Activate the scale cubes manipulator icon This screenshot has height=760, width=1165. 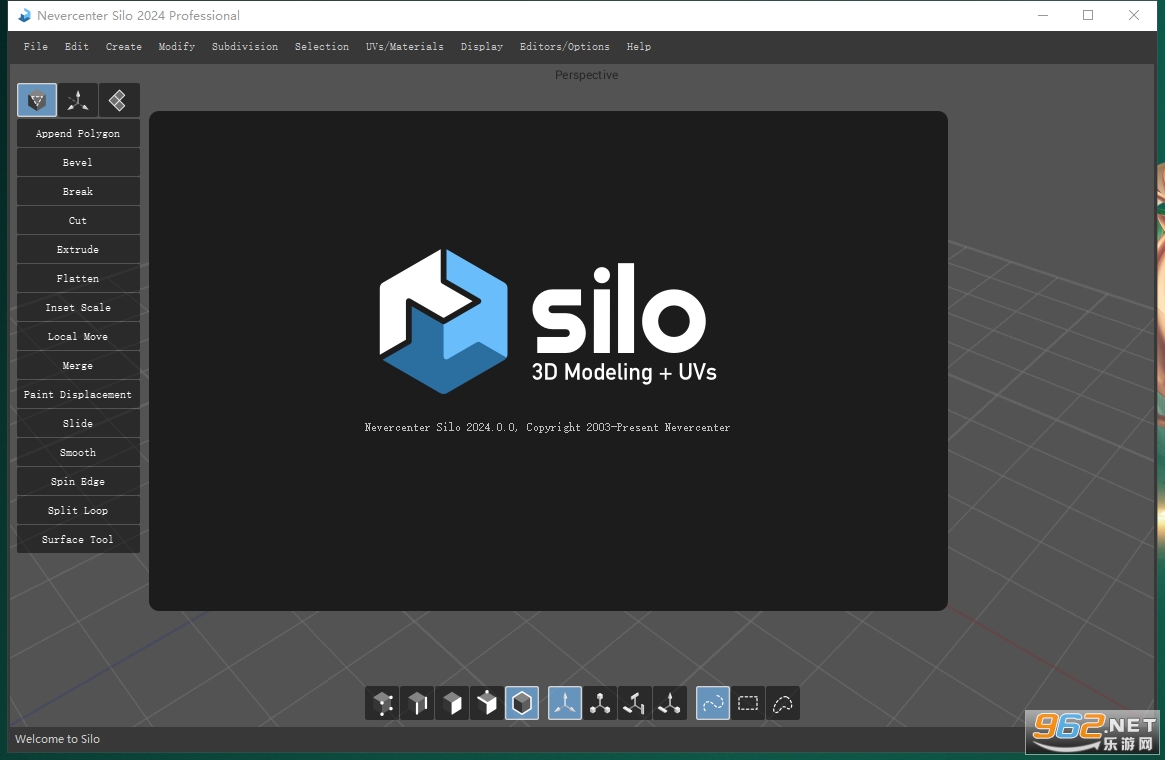pyautogui.click(x=600, y=703)
